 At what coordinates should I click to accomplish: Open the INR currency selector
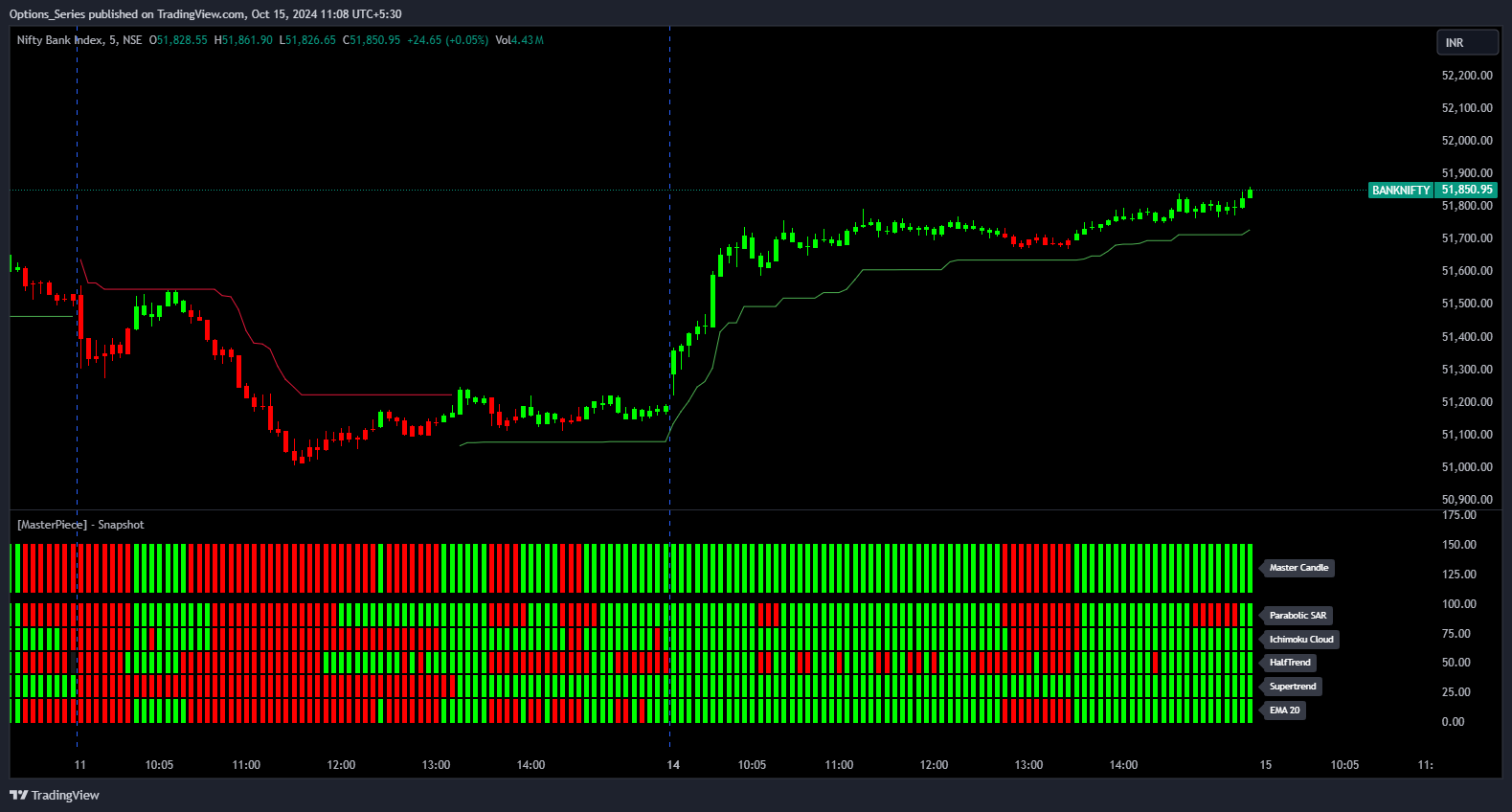(x=1467, y=43)
